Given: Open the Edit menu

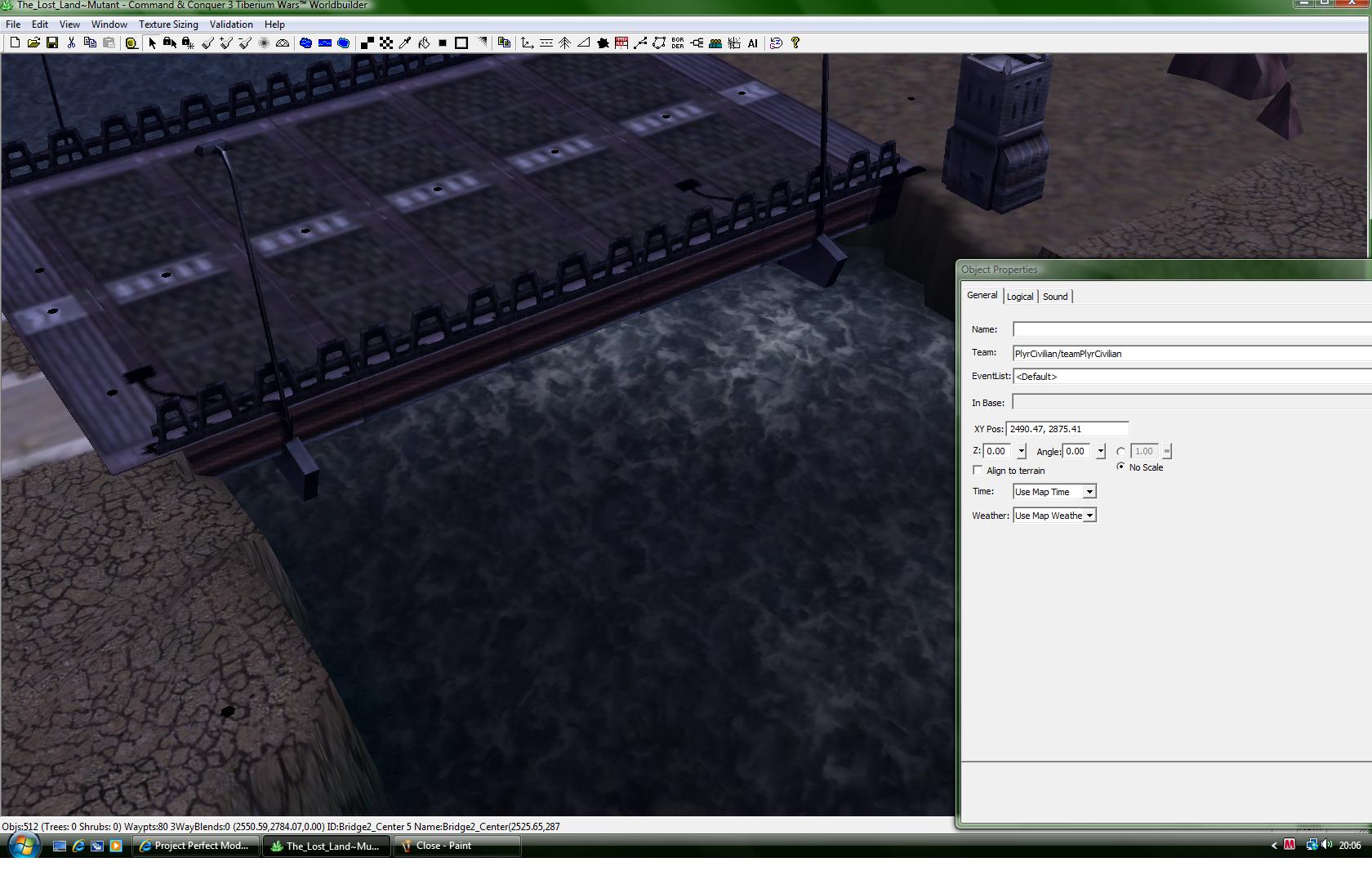Looking at the screenshot, I should (39, 24).
